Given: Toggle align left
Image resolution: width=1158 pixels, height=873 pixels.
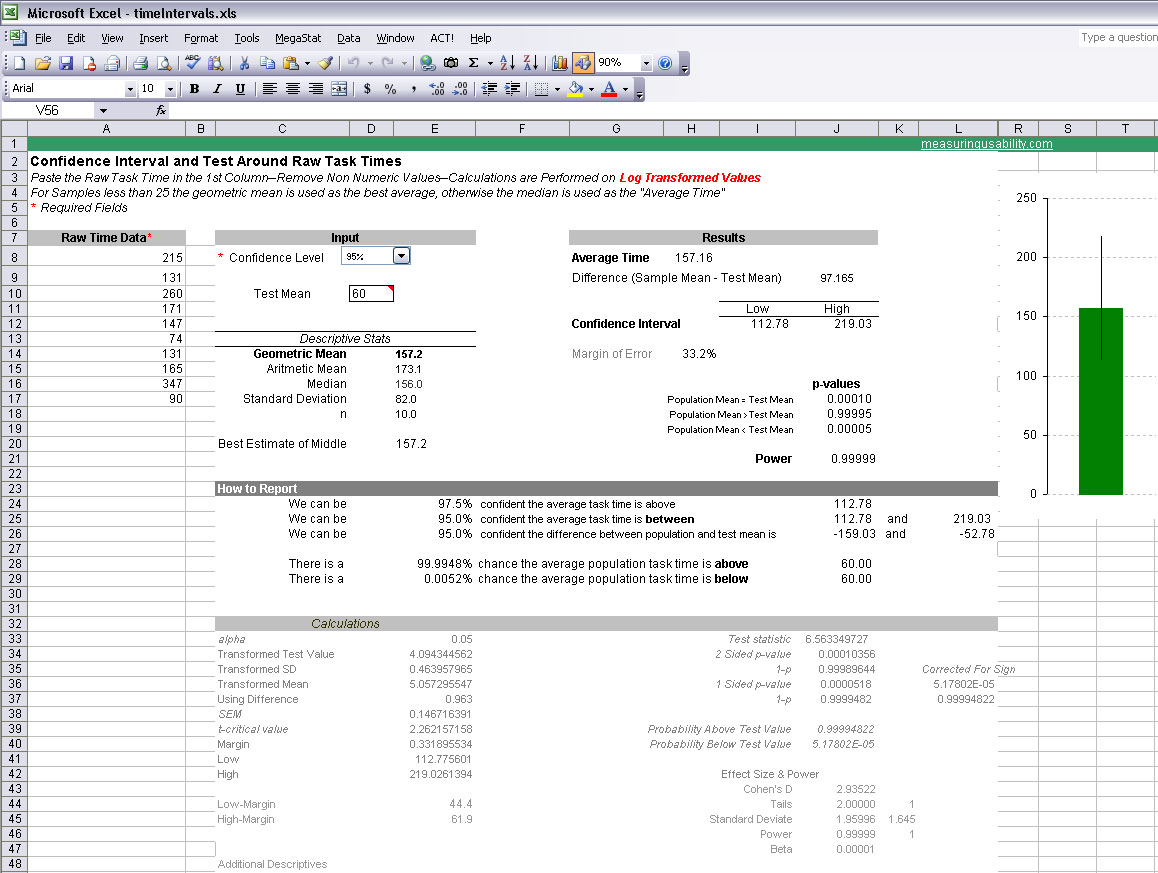Looking at the screenshot, I should pyautogui.click(x=270, y=89).
